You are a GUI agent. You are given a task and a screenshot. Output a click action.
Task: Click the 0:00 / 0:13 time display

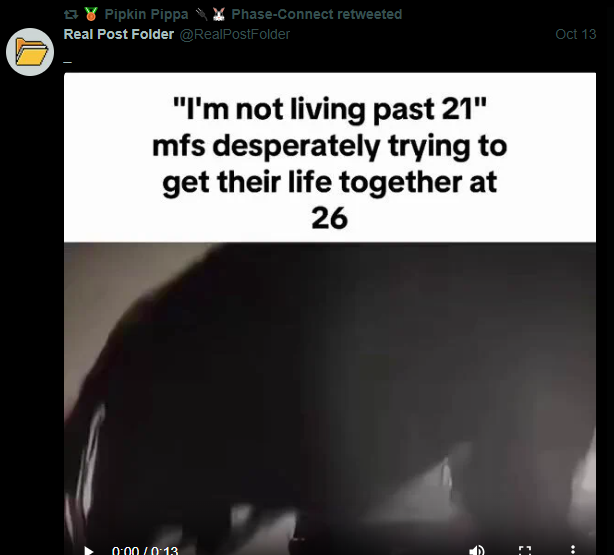(x=145, y=551)
